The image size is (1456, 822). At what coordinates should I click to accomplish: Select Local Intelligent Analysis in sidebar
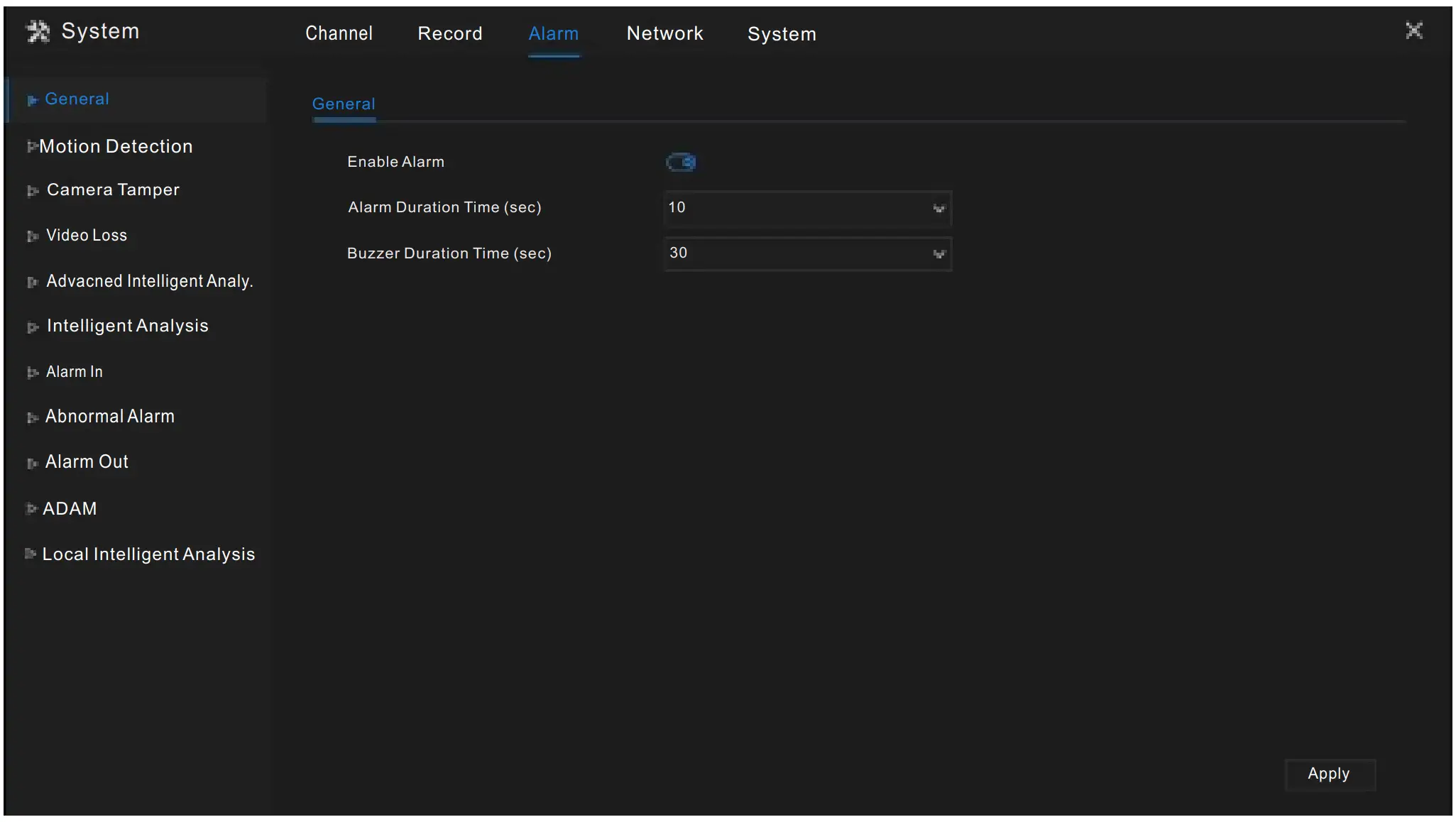click(x=148, y=554)
